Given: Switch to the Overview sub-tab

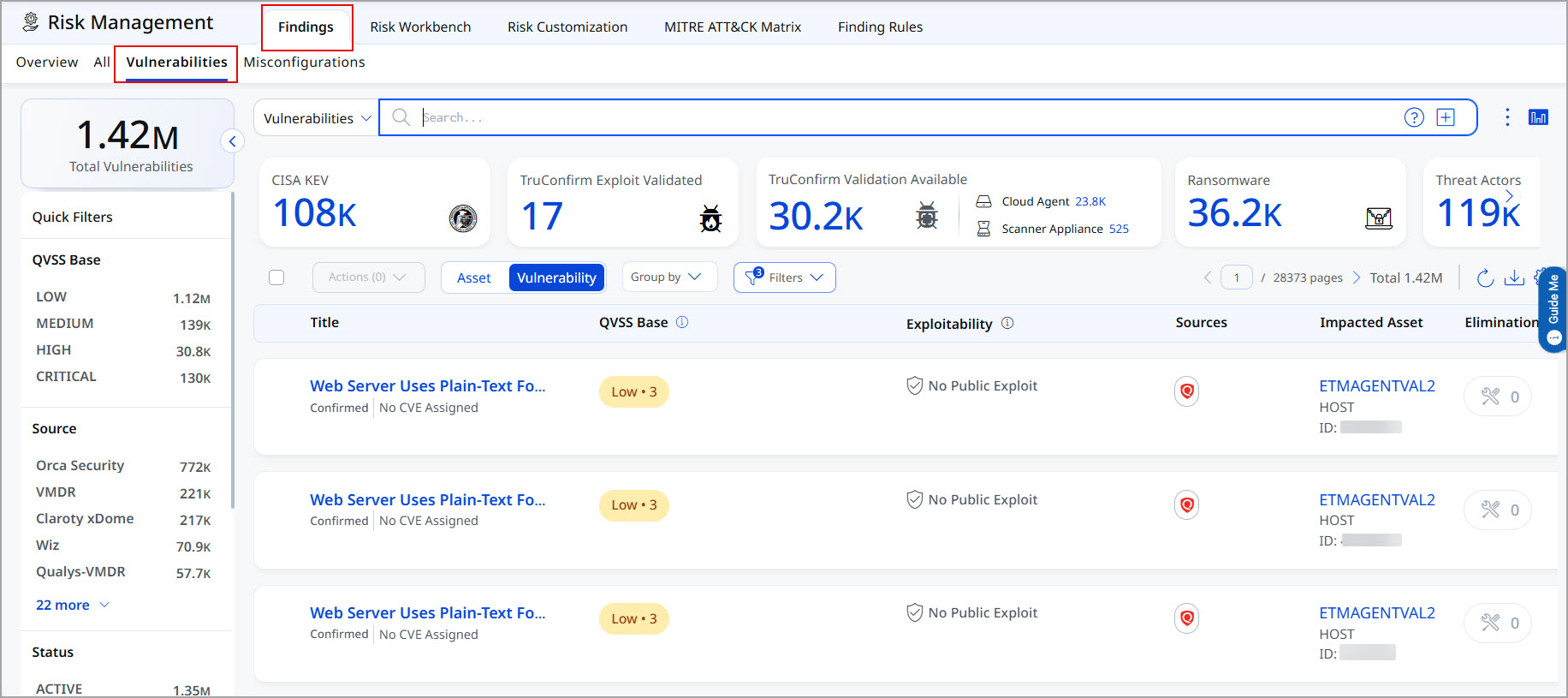Looking at the screenshot, I should tap(47, 62).
